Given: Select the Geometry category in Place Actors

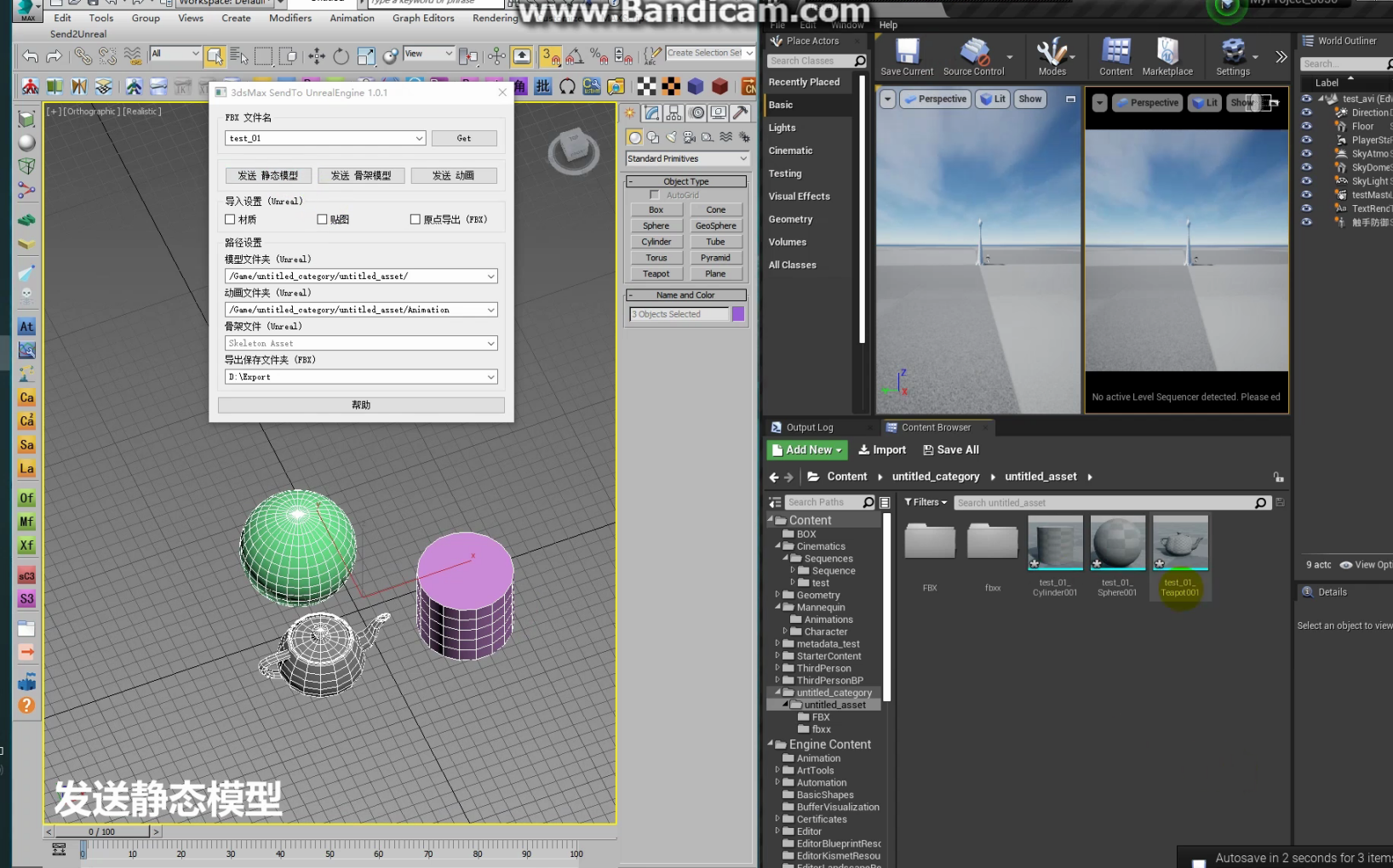Looking at the screenshot, I should [x=791, y=220].
